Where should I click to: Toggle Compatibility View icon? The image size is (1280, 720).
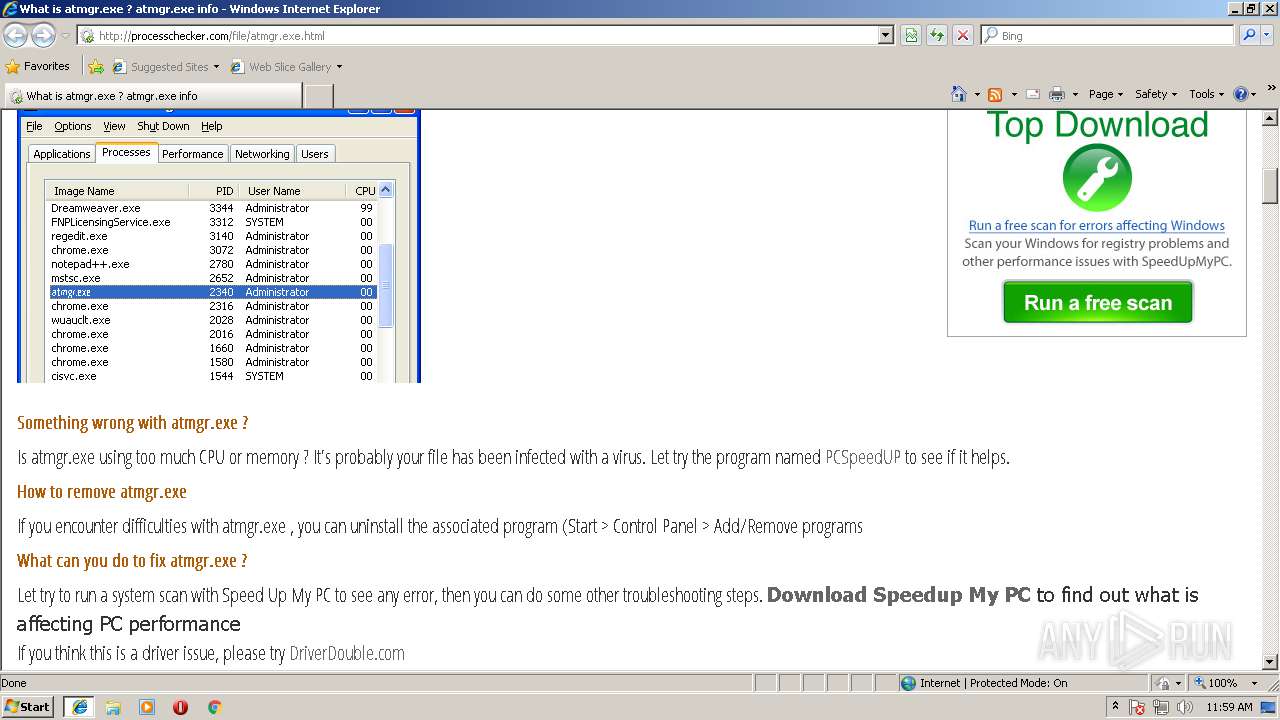click(x=911, y=35)
